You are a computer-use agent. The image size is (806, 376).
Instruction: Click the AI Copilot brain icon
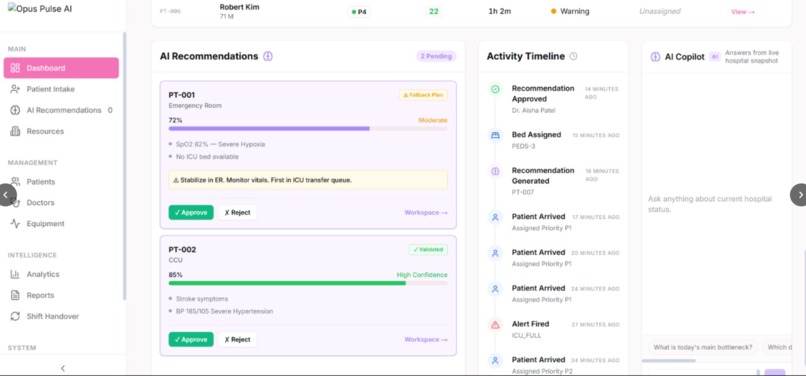(655, 57)
